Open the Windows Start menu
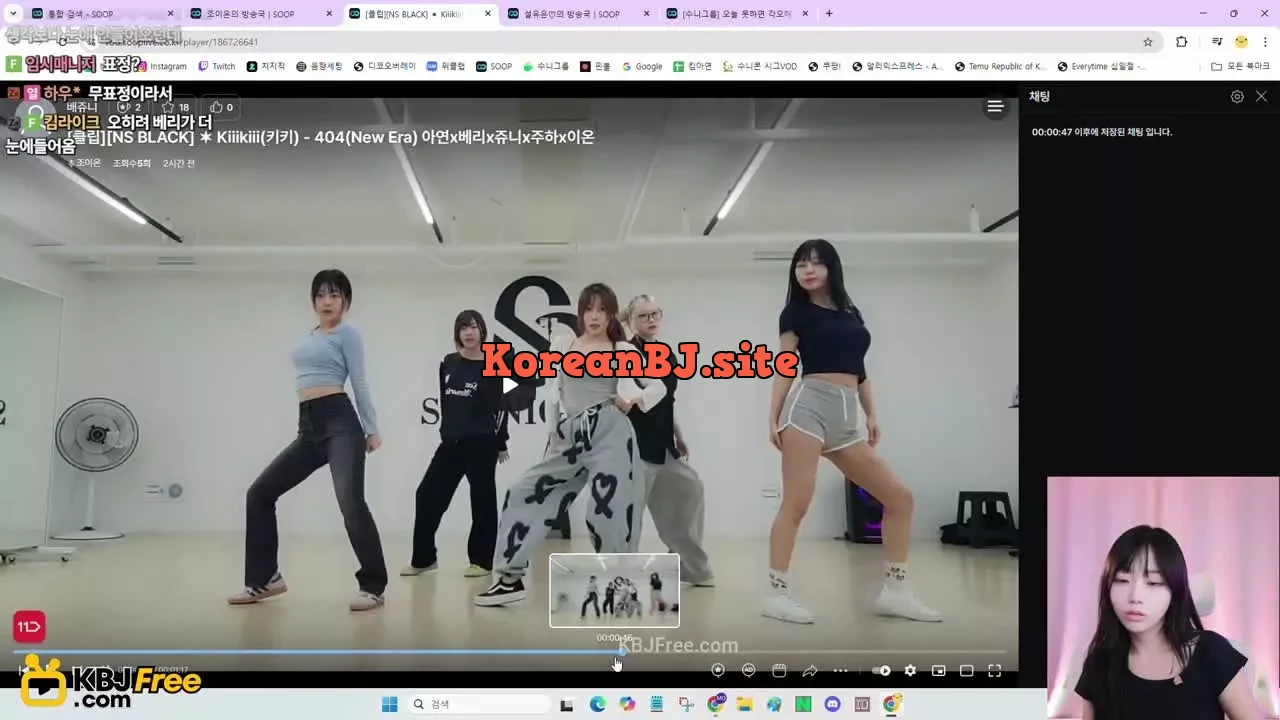Image resolution: width=1280 pixels, height=720 pixels. (389, 704)
